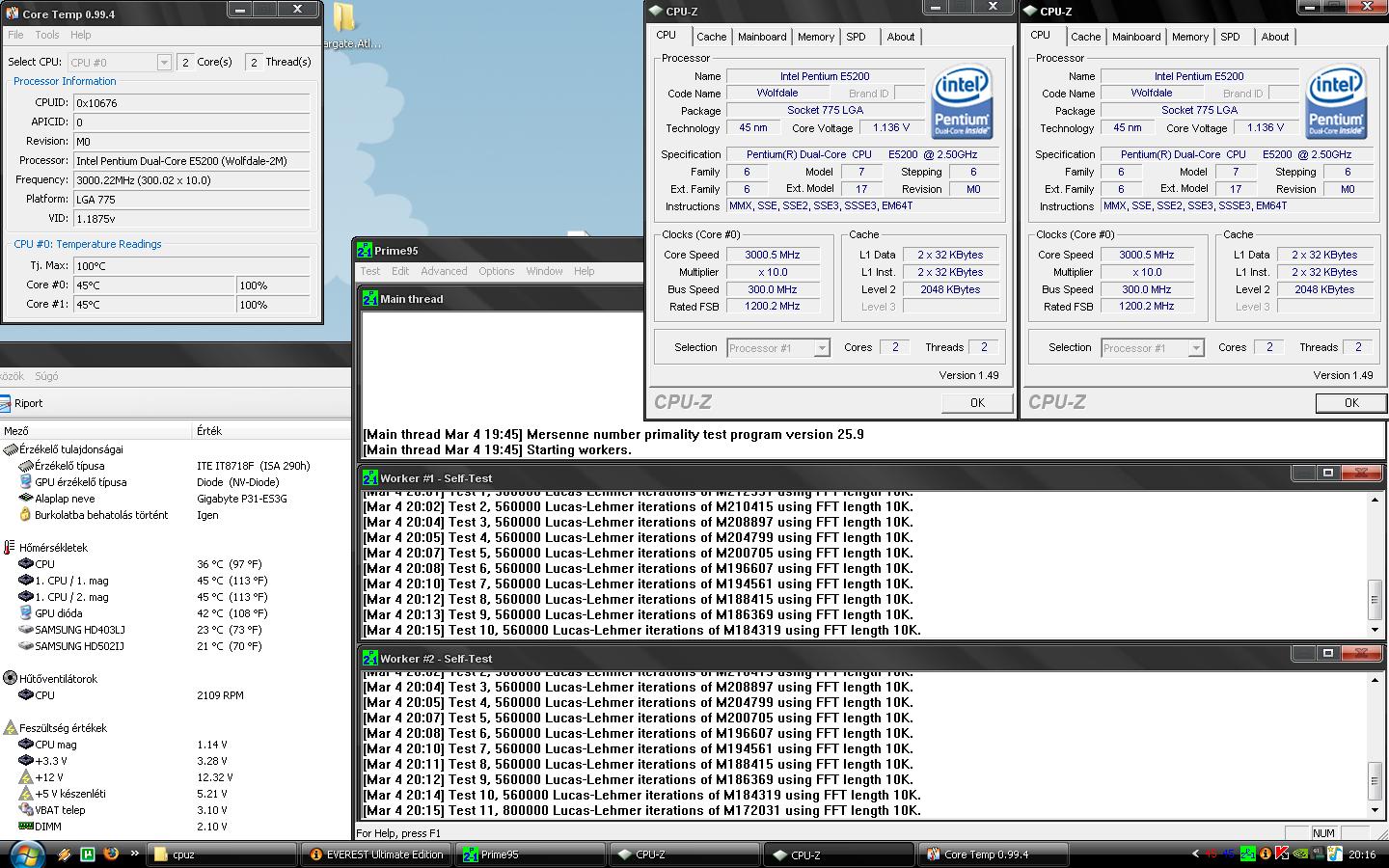Switch to Core Temp 0.99.4 taskbar button
This screenshot has width=1389, height=868.
click(x=994, y=854)
